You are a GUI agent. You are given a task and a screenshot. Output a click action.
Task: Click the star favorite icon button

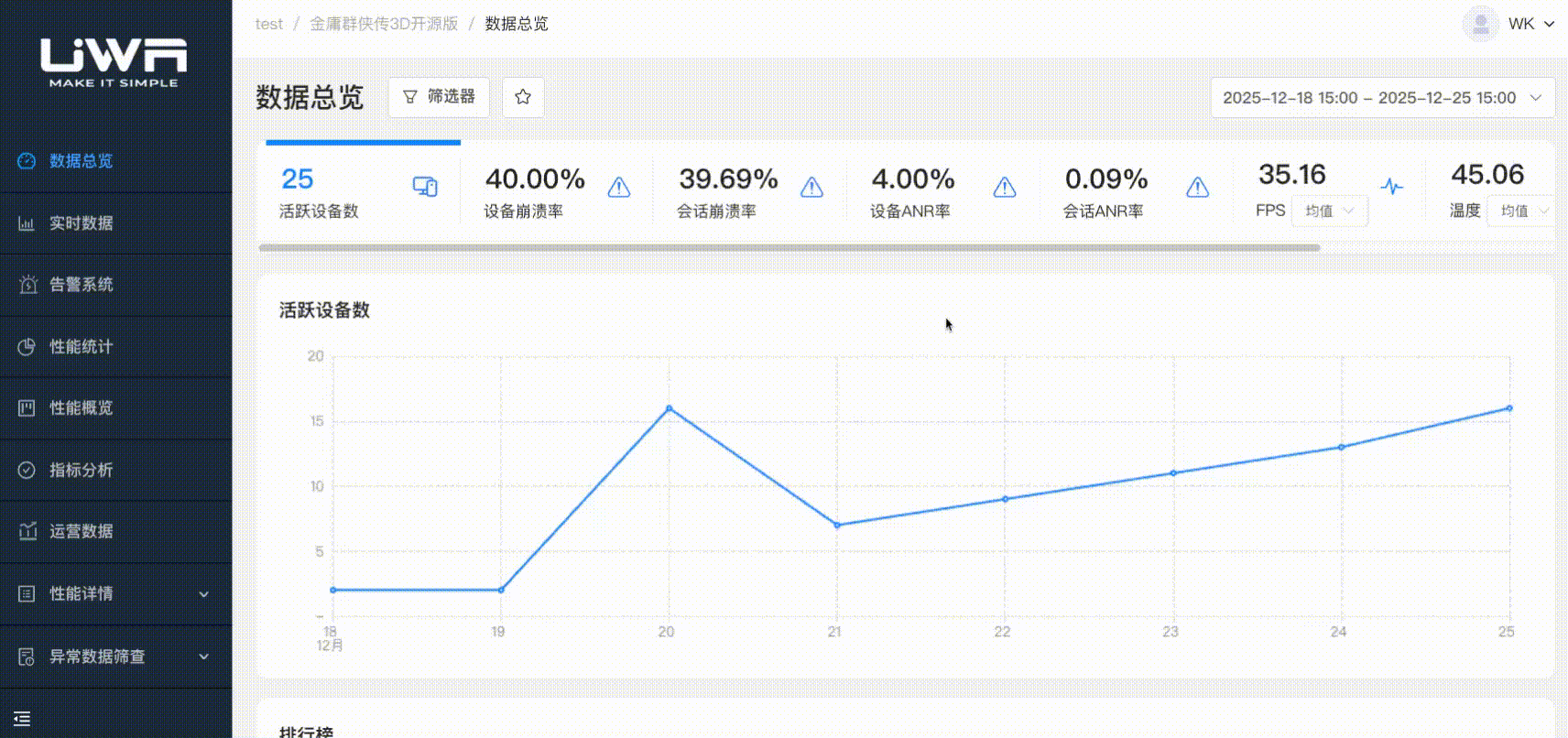tap(523, 97)
